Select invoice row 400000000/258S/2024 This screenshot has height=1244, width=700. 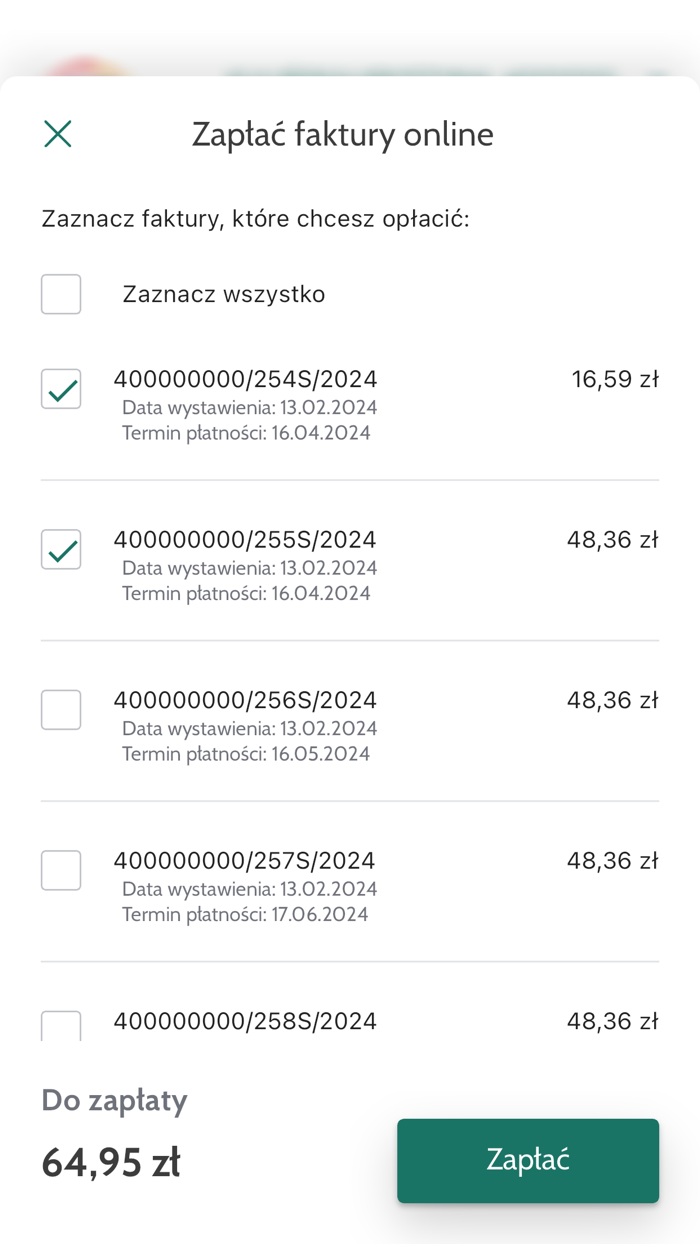[x=248, y=1021]
